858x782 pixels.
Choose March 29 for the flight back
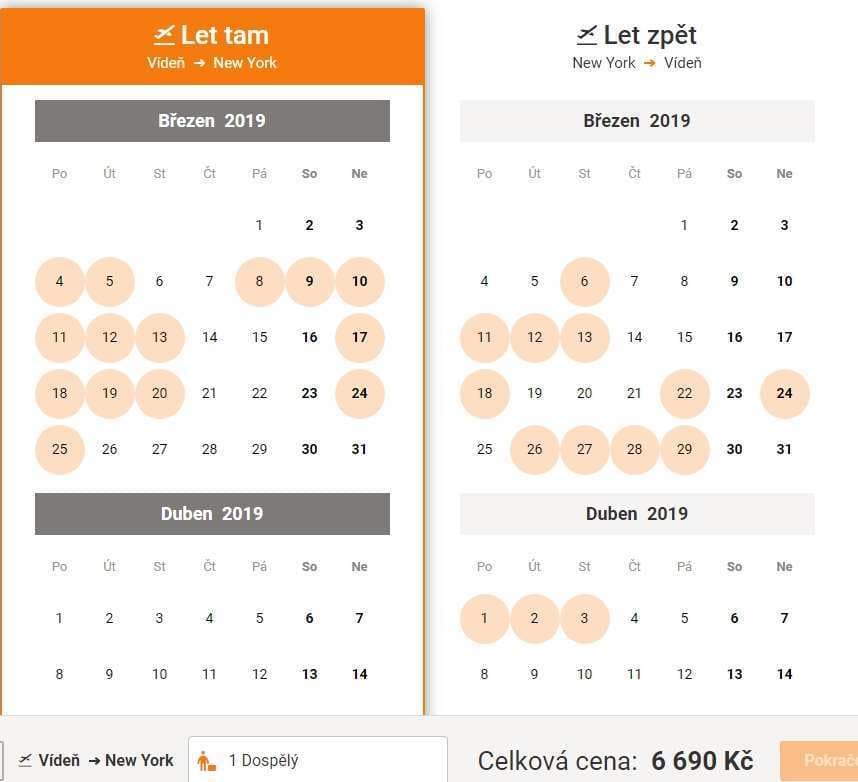click(685, 449)
